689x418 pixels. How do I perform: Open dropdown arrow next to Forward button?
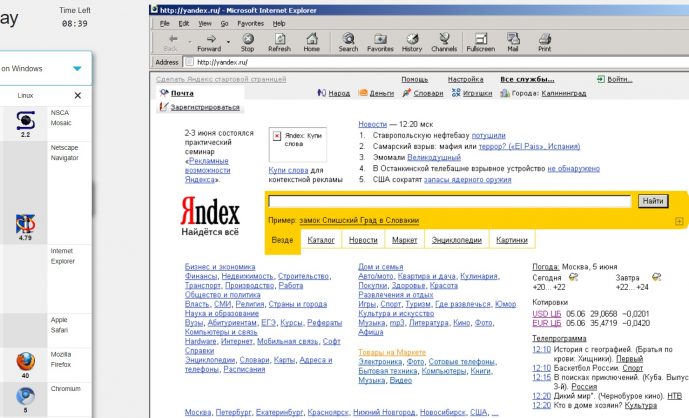228,42
